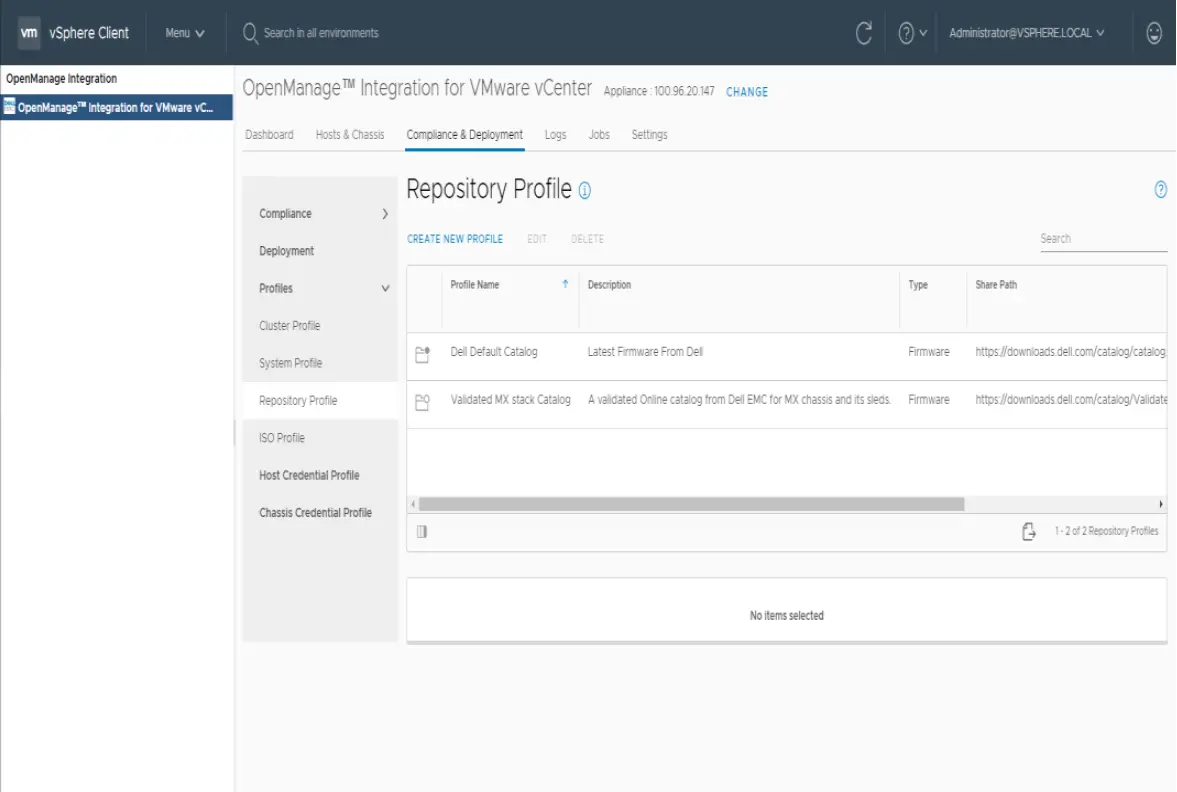
Task: Select Chassis Credential Profile
Action: click(315, 513)
